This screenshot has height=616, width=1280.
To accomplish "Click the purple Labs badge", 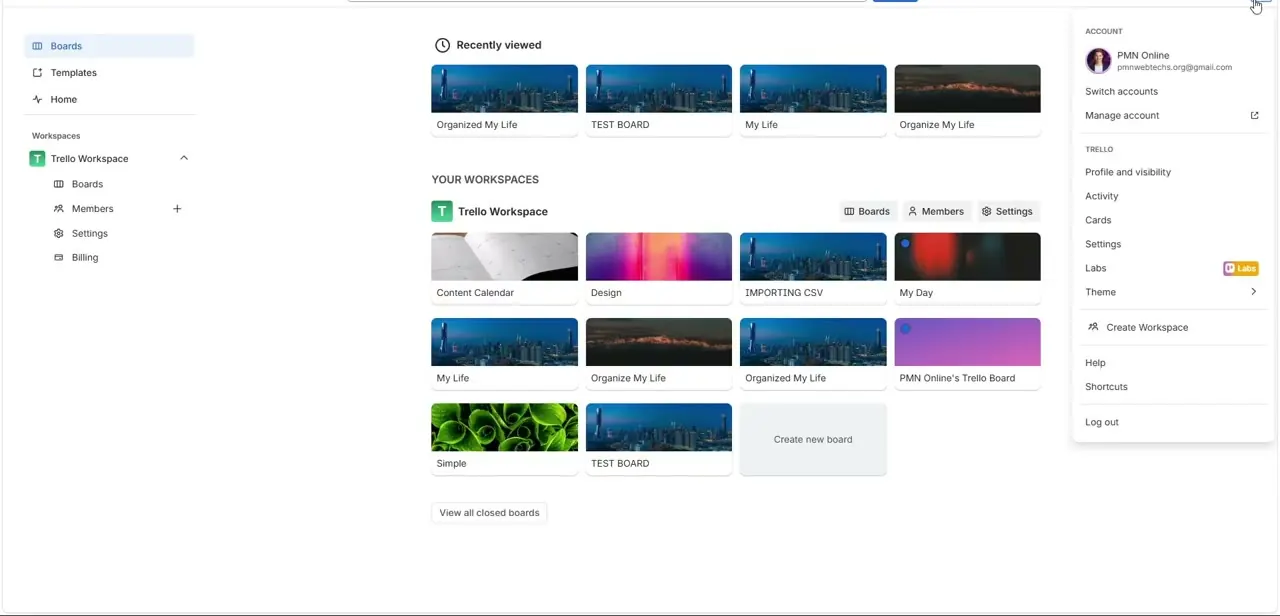I will click(x=1240, y=269).
